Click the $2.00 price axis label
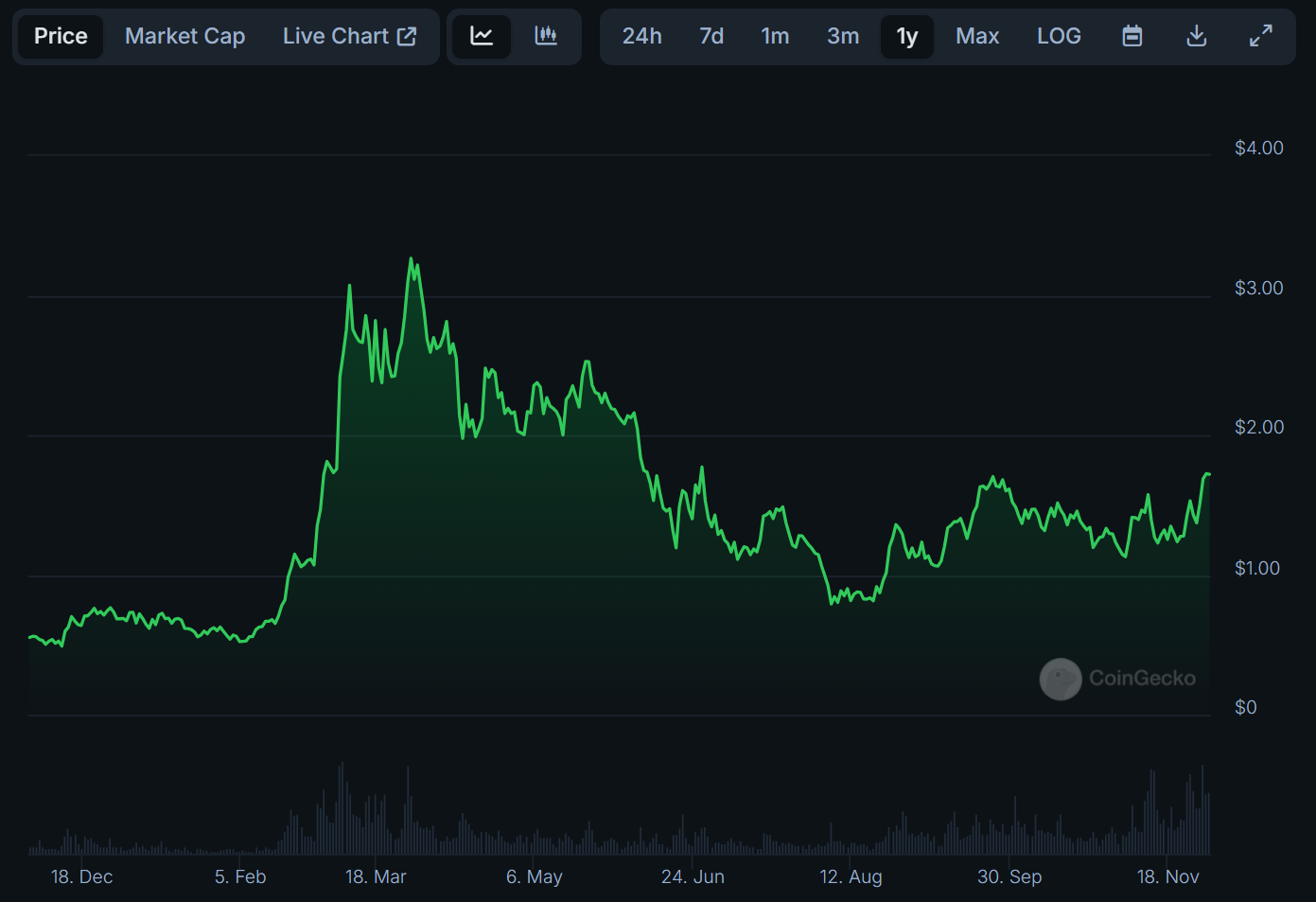The height and width of the screenshot is (902, 1316). pyautogui.click(x=1259, y=427)
